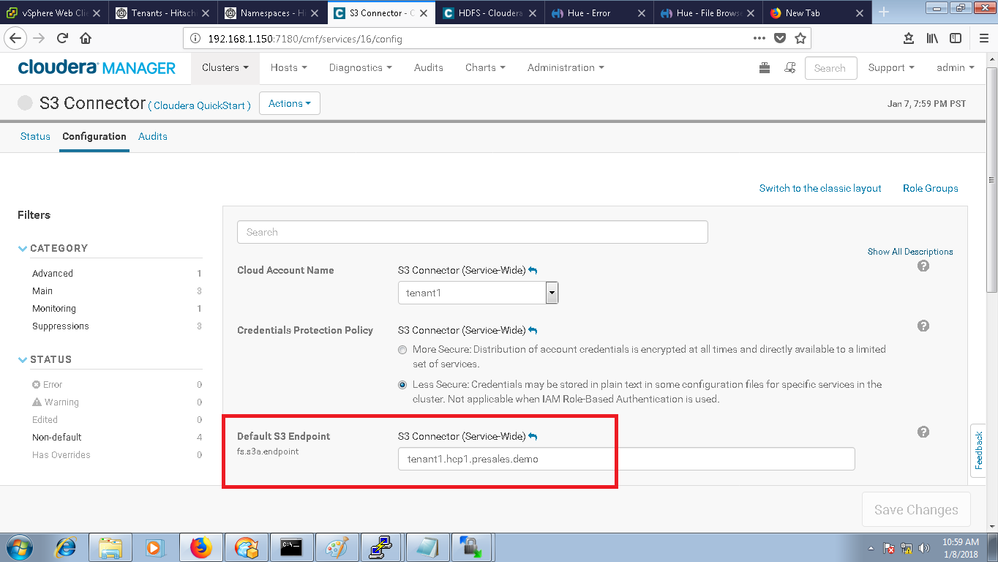Open the media player taskbar icon
The height and width of the screenshot is (562, 998).
(x=154, y=547)
